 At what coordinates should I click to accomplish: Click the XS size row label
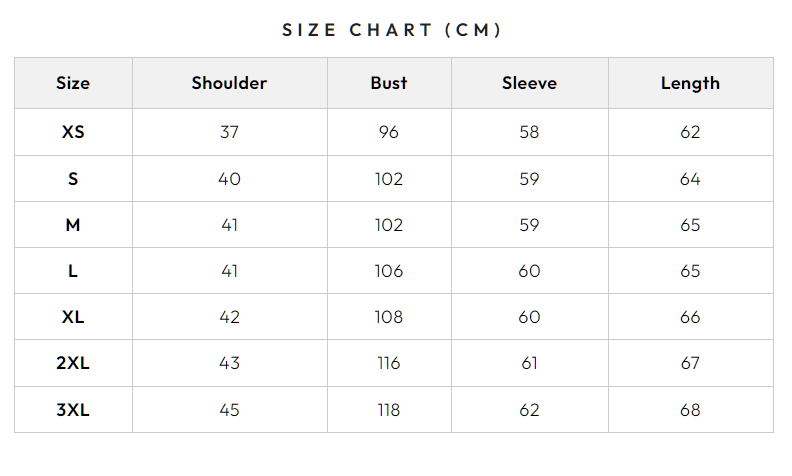pos(73,132)
